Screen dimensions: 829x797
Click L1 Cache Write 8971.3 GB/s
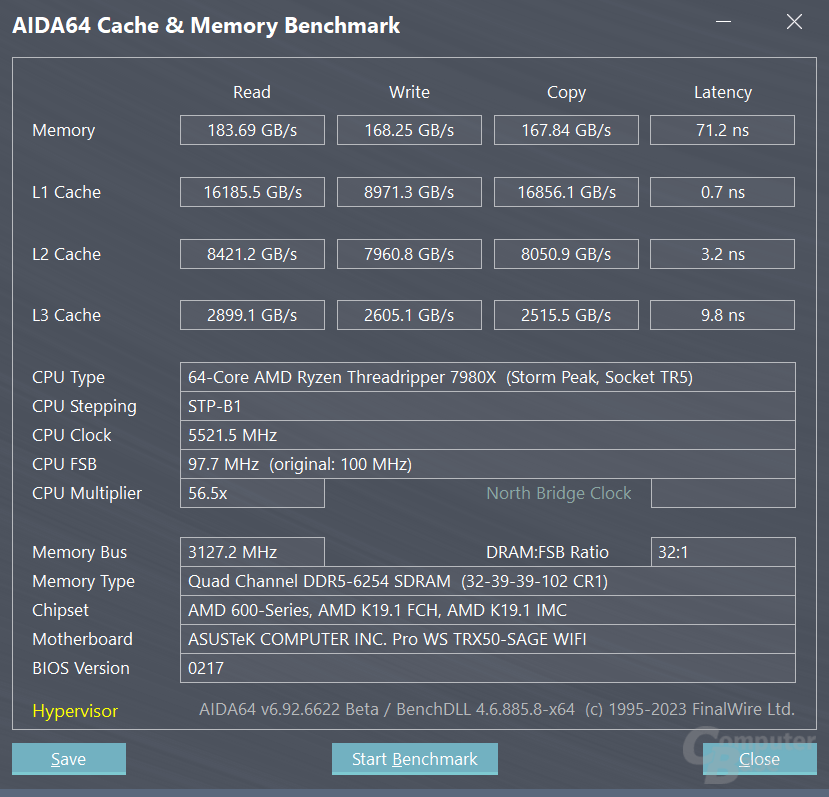[x=409, y=192]
